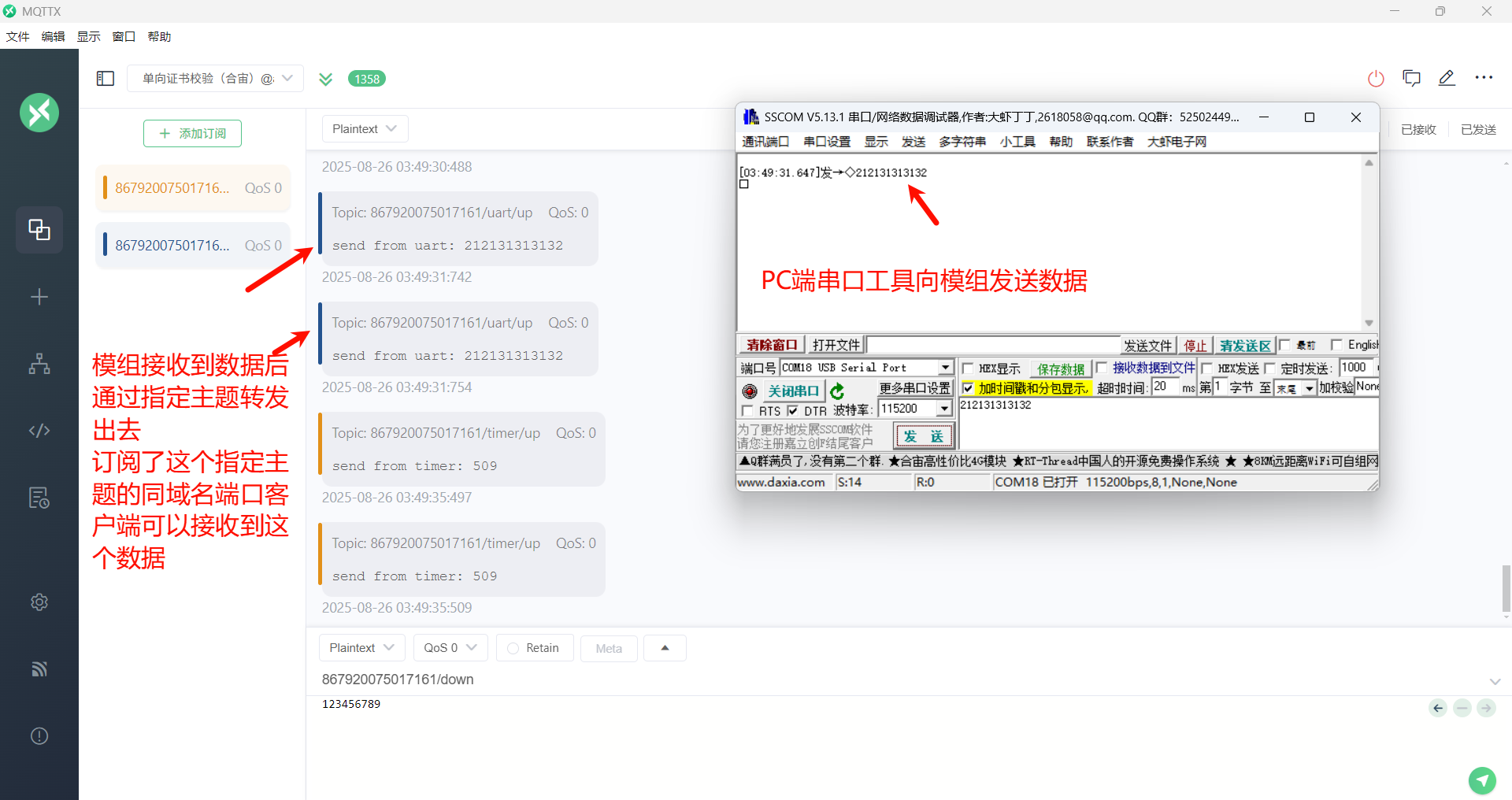Screen dimensions: 1512x800
Task: Click SSCOM red port status indicator icon
Action: [x=750, y=391]
